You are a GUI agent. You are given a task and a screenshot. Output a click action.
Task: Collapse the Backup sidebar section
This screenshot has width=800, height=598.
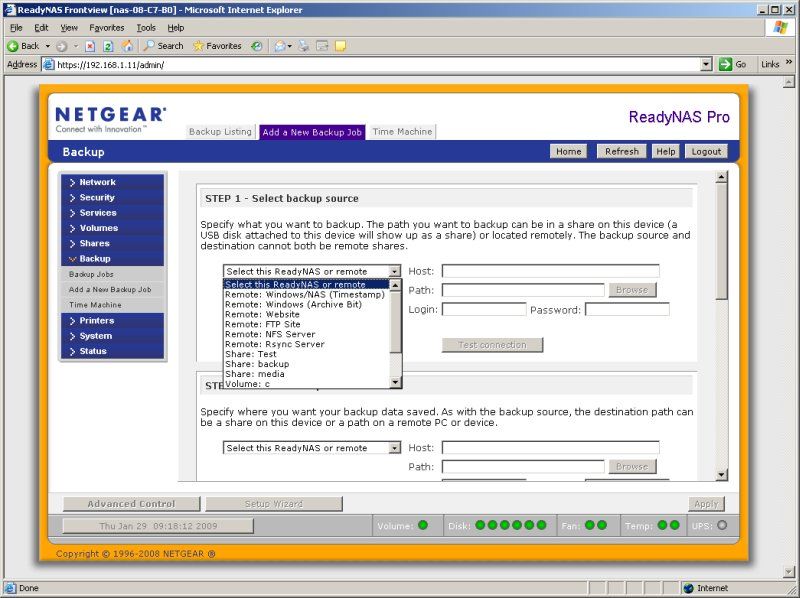point(112,259)
